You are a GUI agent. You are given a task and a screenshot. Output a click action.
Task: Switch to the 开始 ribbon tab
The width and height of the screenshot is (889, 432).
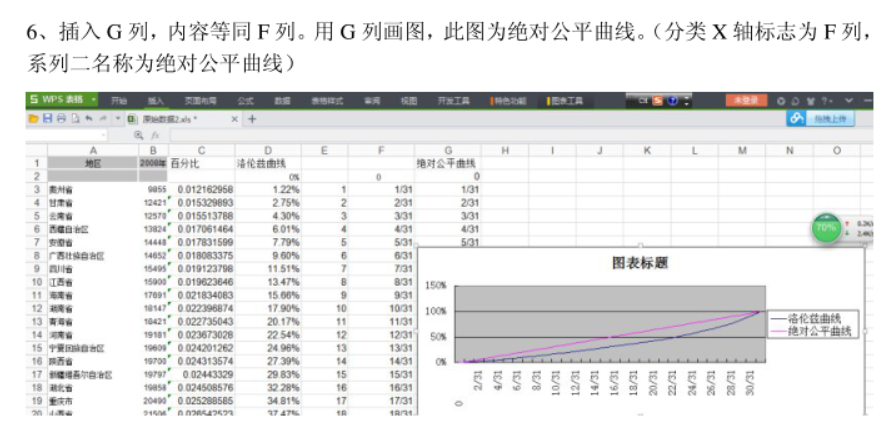[118, 101]
